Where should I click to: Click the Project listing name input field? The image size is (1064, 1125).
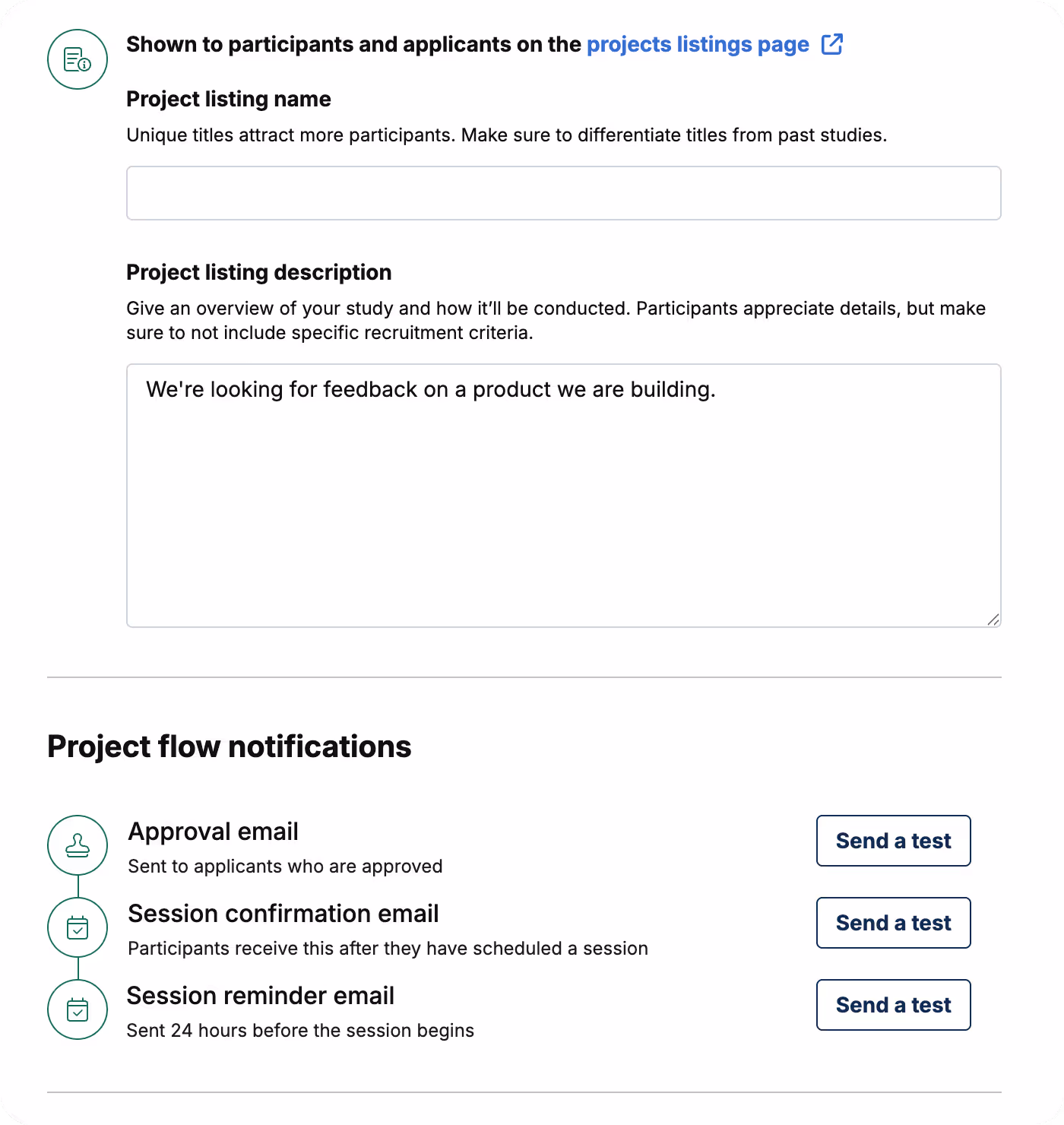pos(563,193)
